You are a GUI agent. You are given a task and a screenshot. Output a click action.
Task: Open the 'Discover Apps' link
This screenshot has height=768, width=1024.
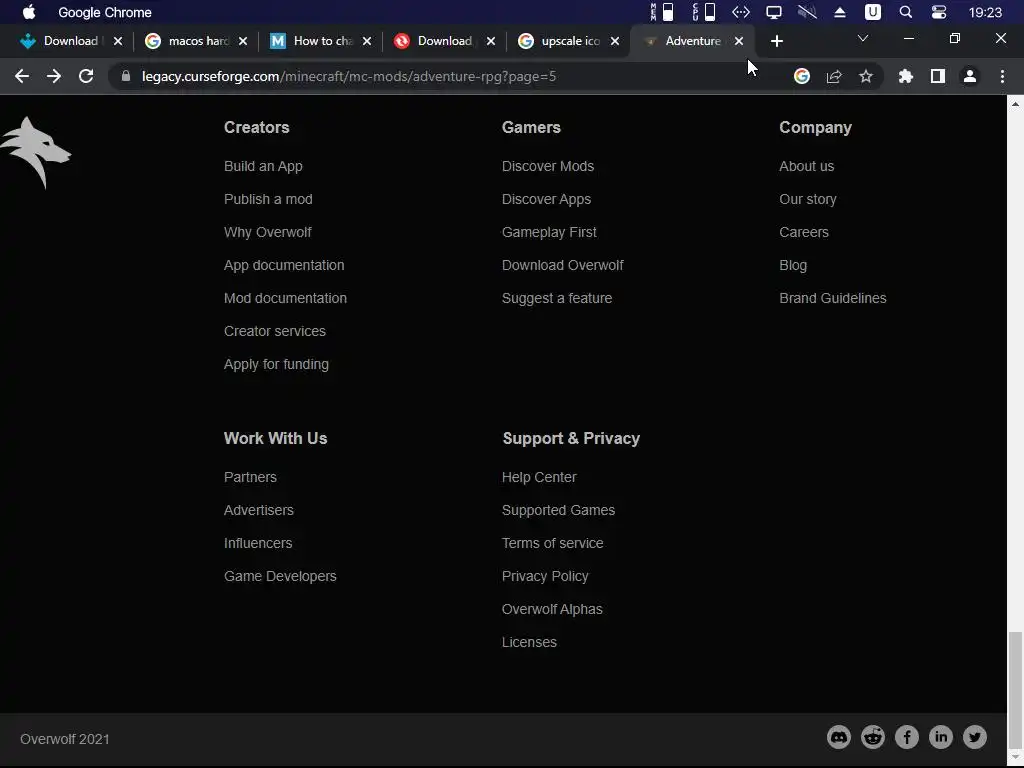point(546,199)
